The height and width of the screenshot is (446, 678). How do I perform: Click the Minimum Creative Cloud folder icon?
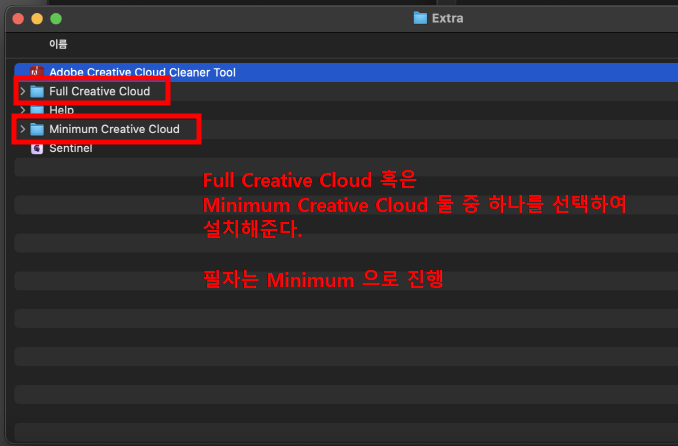coord(37,129)
